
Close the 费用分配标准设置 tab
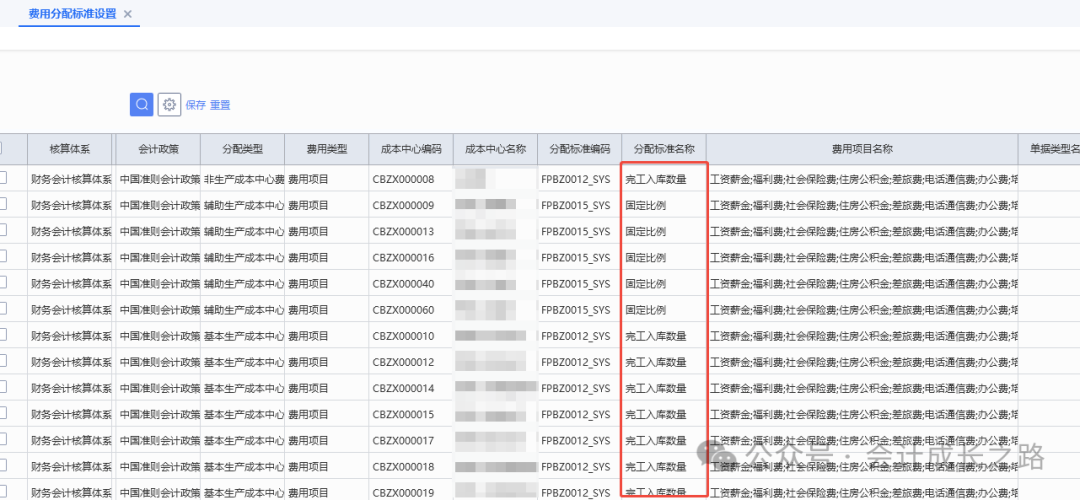coord(128,14)
